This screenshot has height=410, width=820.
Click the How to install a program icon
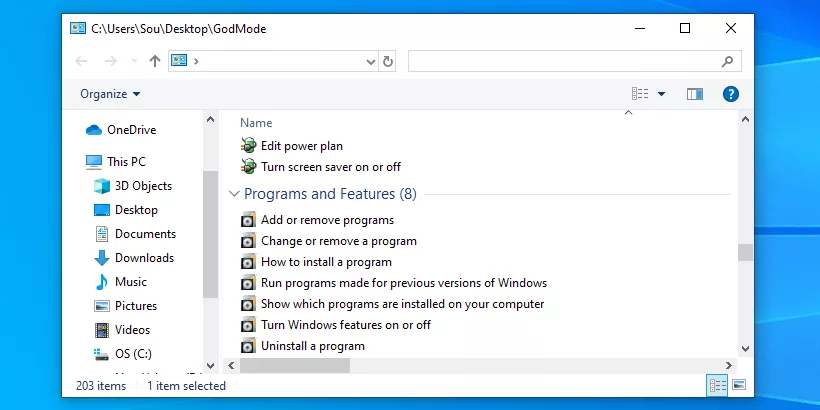click(248, 262)
